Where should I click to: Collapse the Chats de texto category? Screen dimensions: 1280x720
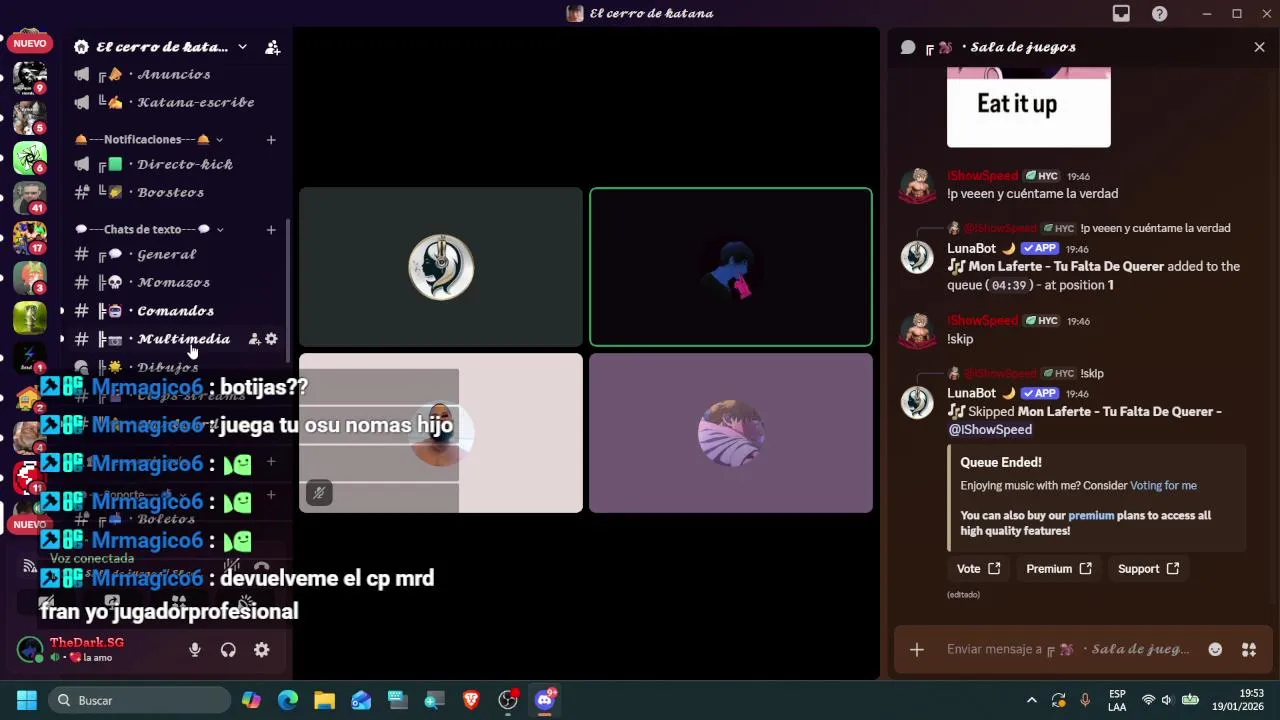click(148, 229)
